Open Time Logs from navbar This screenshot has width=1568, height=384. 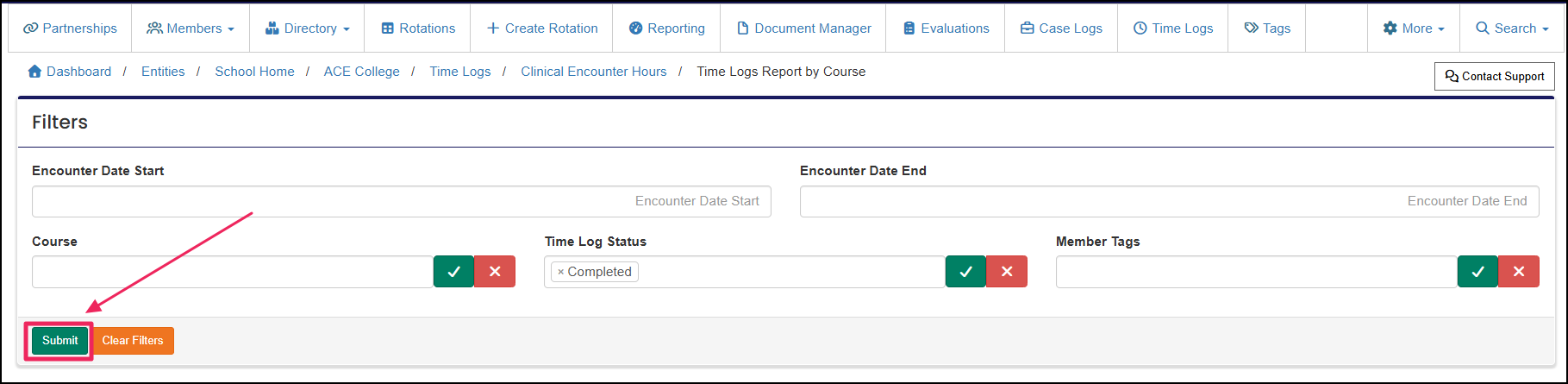[x=1173, y=28]
